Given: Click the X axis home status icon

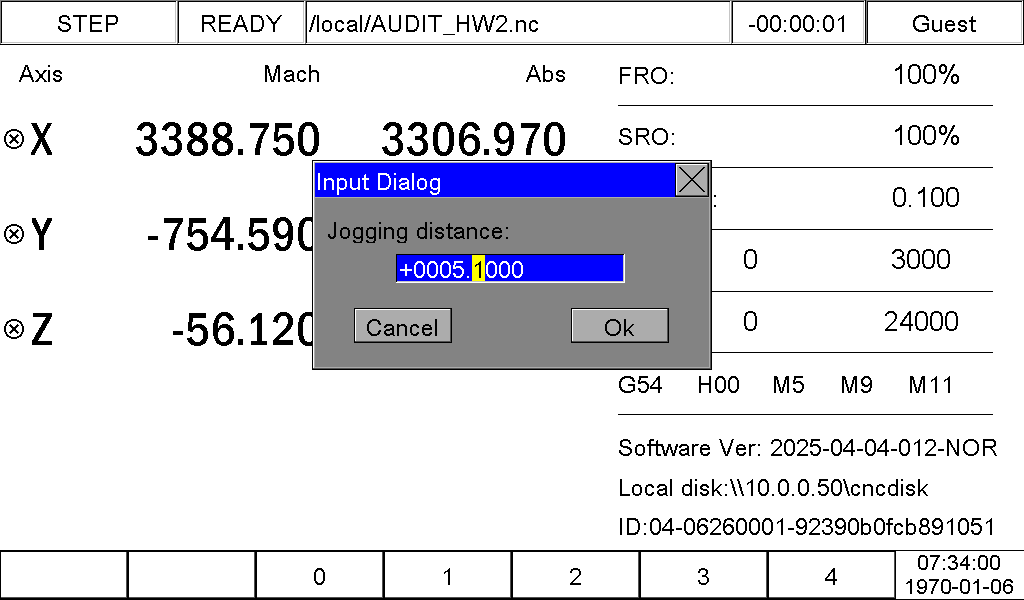Looking at the screenshot, I should pos(14,139).
